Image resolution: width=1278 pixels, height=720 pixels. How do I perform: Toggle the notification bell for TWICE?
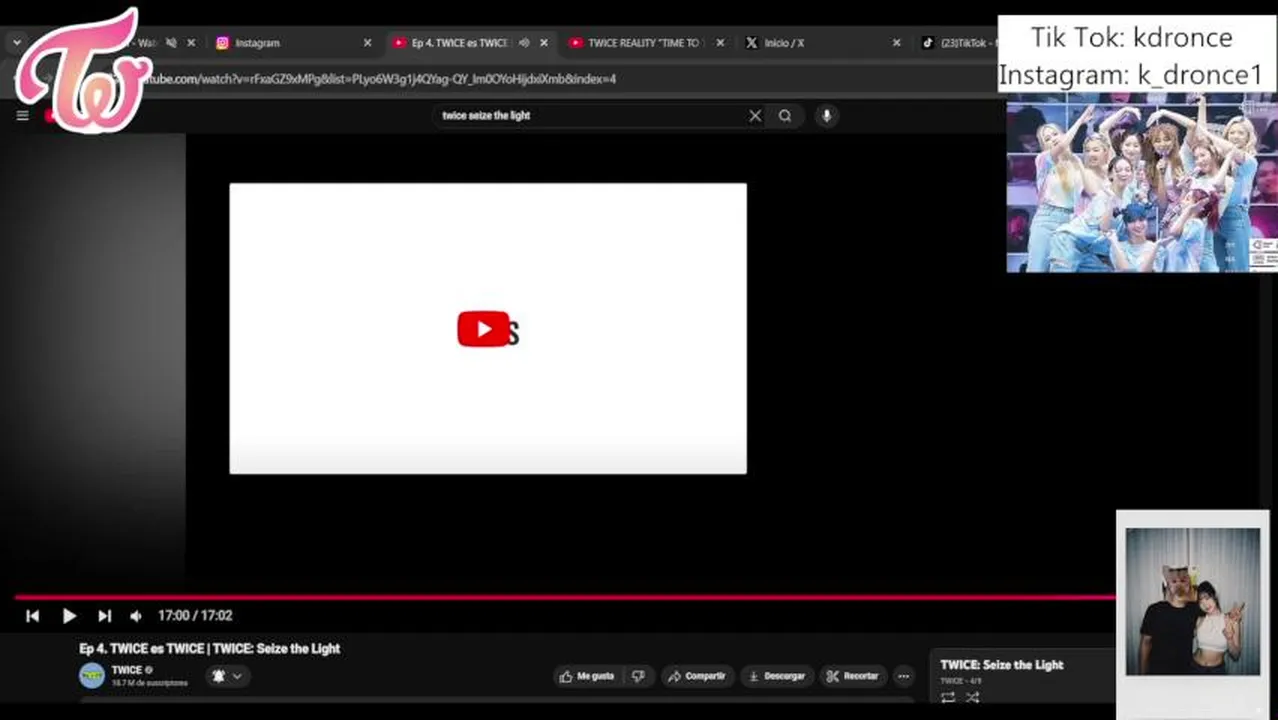click(218, 676)
